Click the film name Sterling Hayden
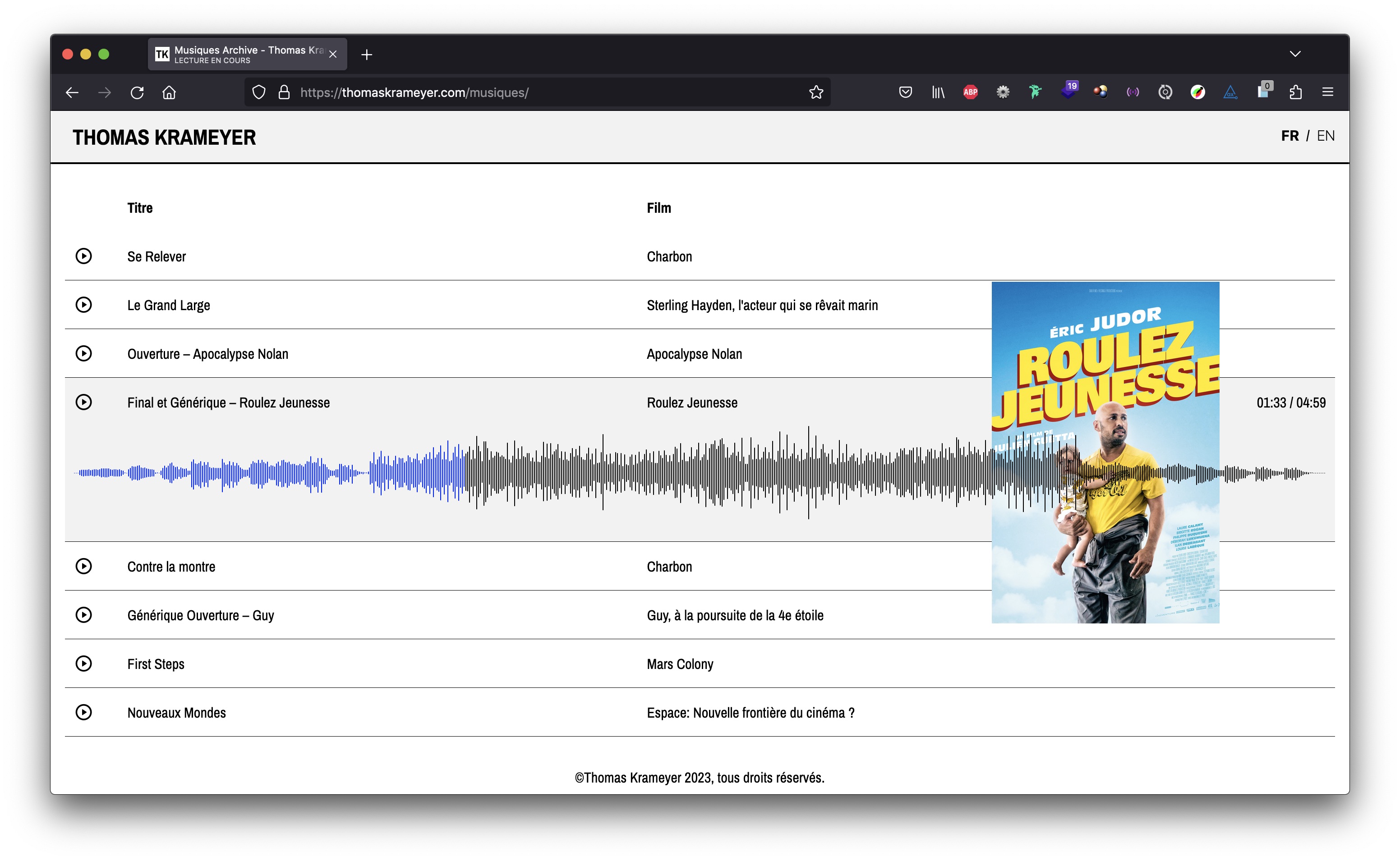The height and width of the screenshot is (861, 1400). [x=762, y=305]
